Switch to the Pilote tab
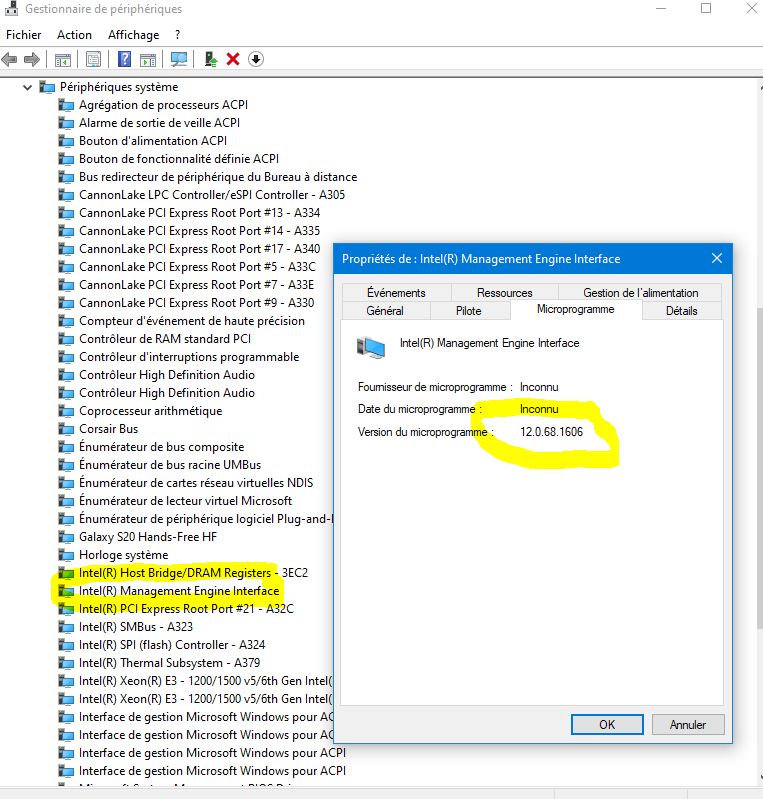763x799 pixels. [x=468, y=311]
